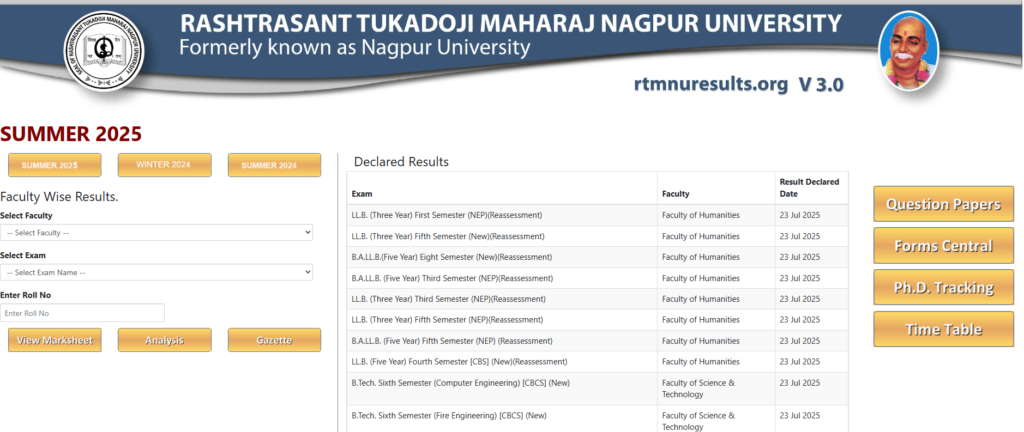Viewport: 1024px width, 432px height.
Task: Click the Exam column header
Action: 502,188
